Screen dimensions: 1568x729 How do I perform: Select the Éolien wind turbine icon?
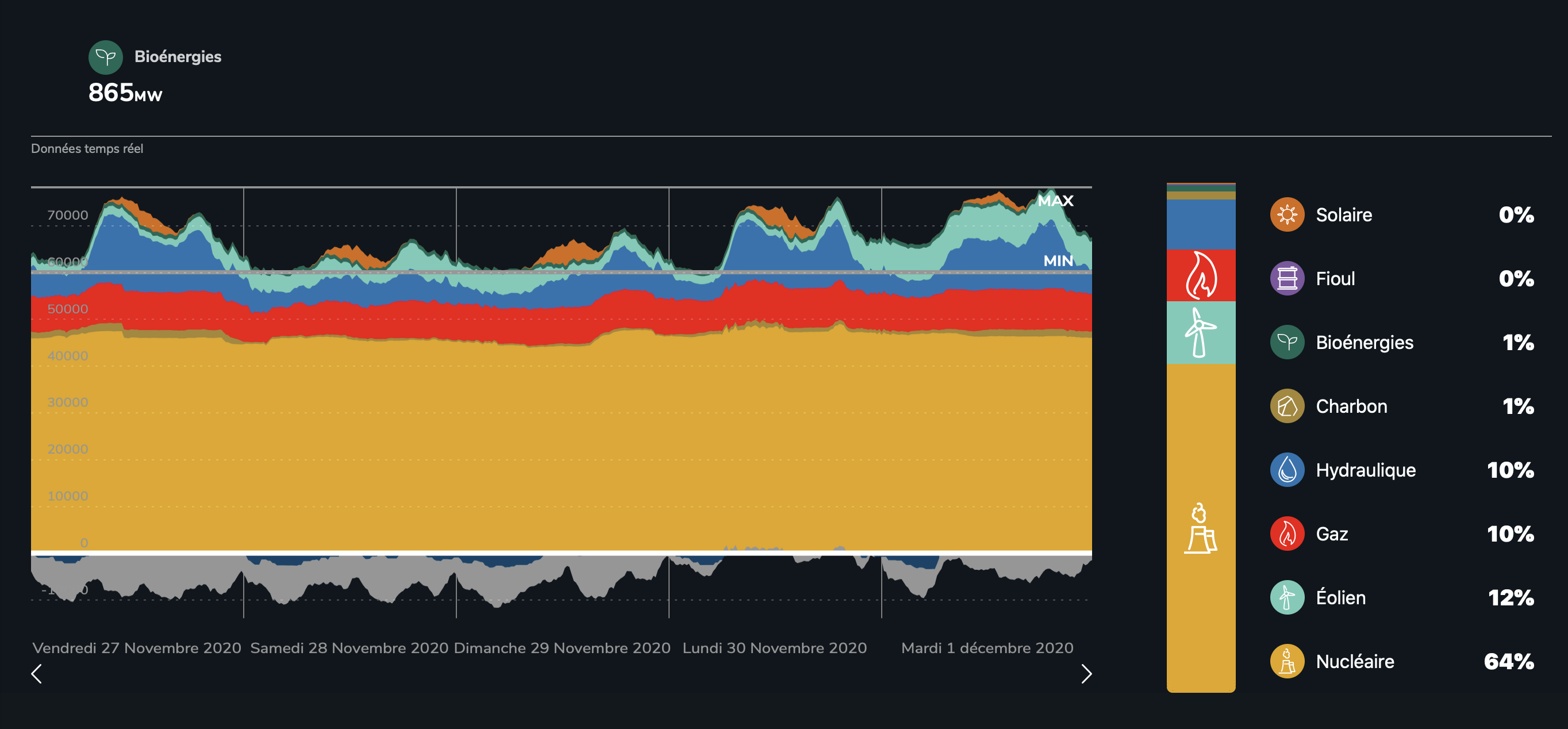tap(1286, 597)
